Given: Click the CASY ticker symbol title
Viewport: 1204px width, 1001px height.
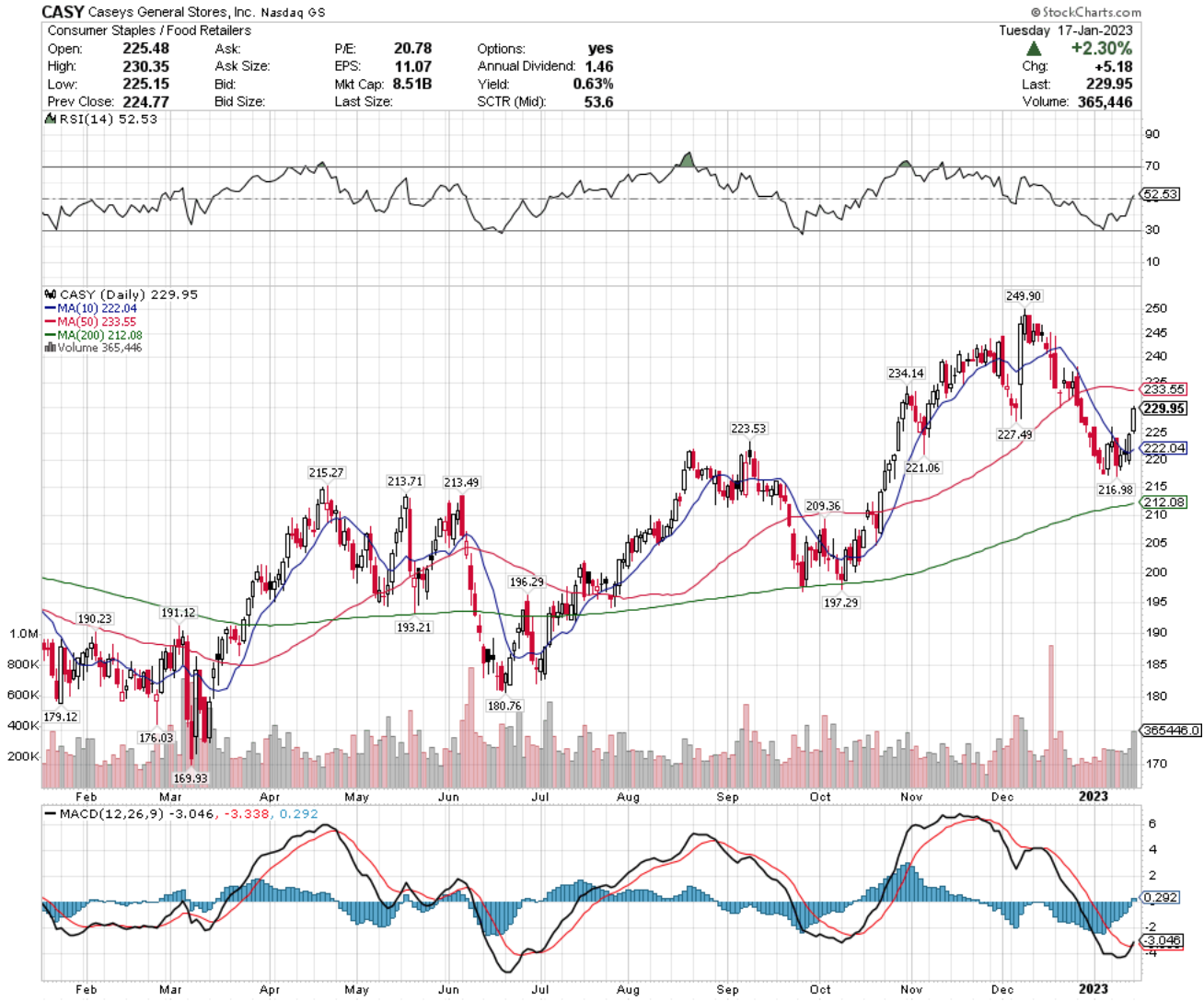Looking at the screenshot, I should click(x=63, y=12).
